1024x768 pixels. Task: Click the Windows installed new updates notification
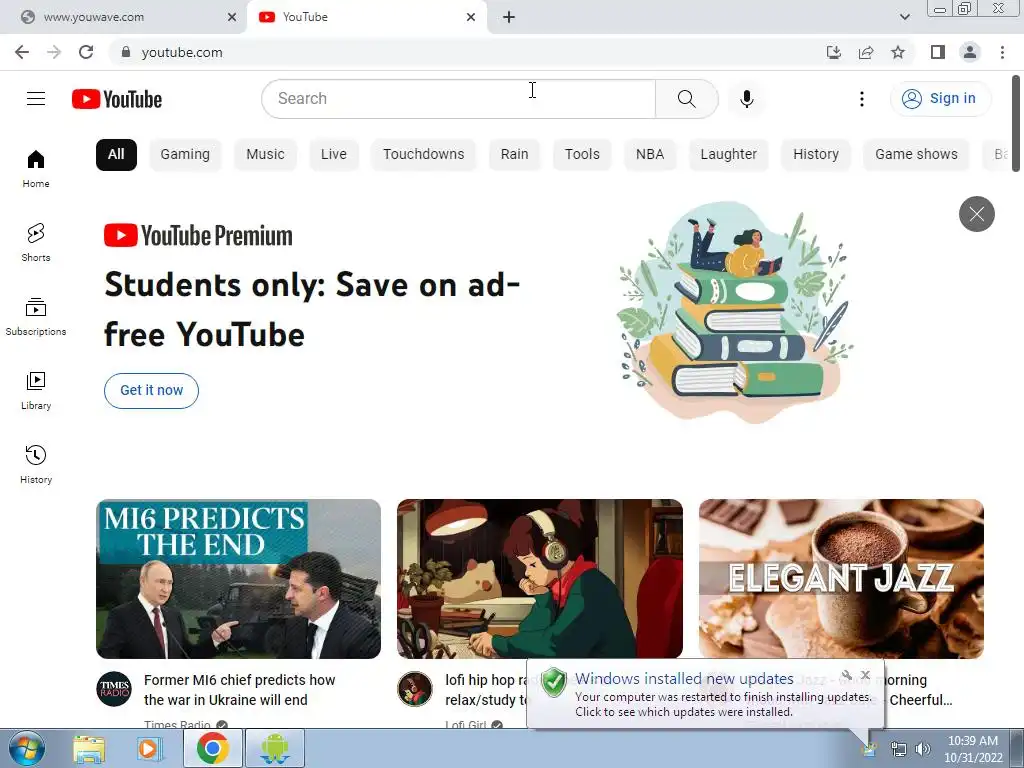(x=705, y=694)
